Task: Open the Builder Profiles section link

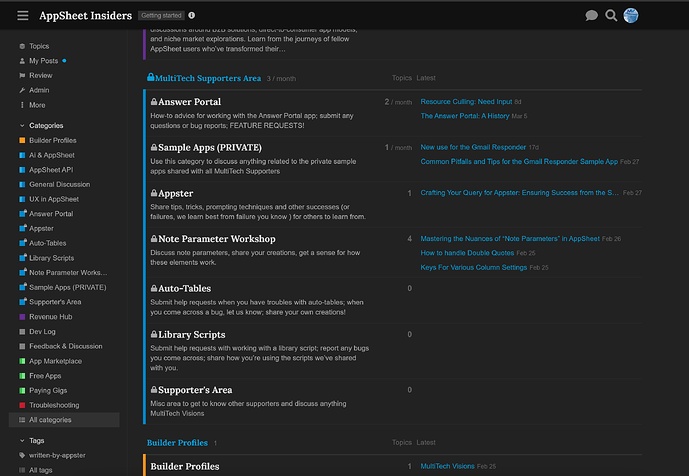Action: [x=177, y=443]
